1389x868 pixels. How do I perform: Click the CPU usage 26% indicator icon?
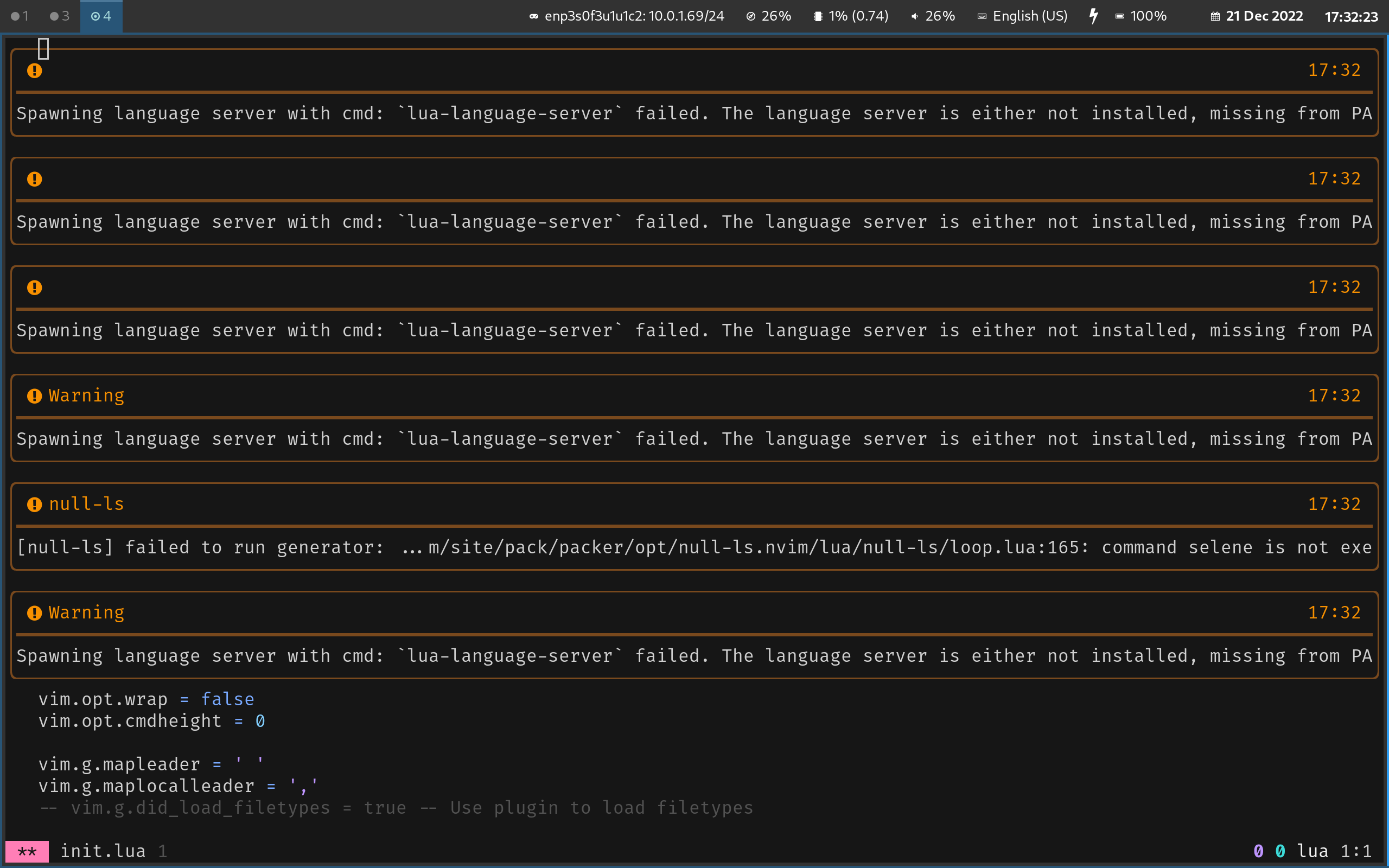point(750,16)
